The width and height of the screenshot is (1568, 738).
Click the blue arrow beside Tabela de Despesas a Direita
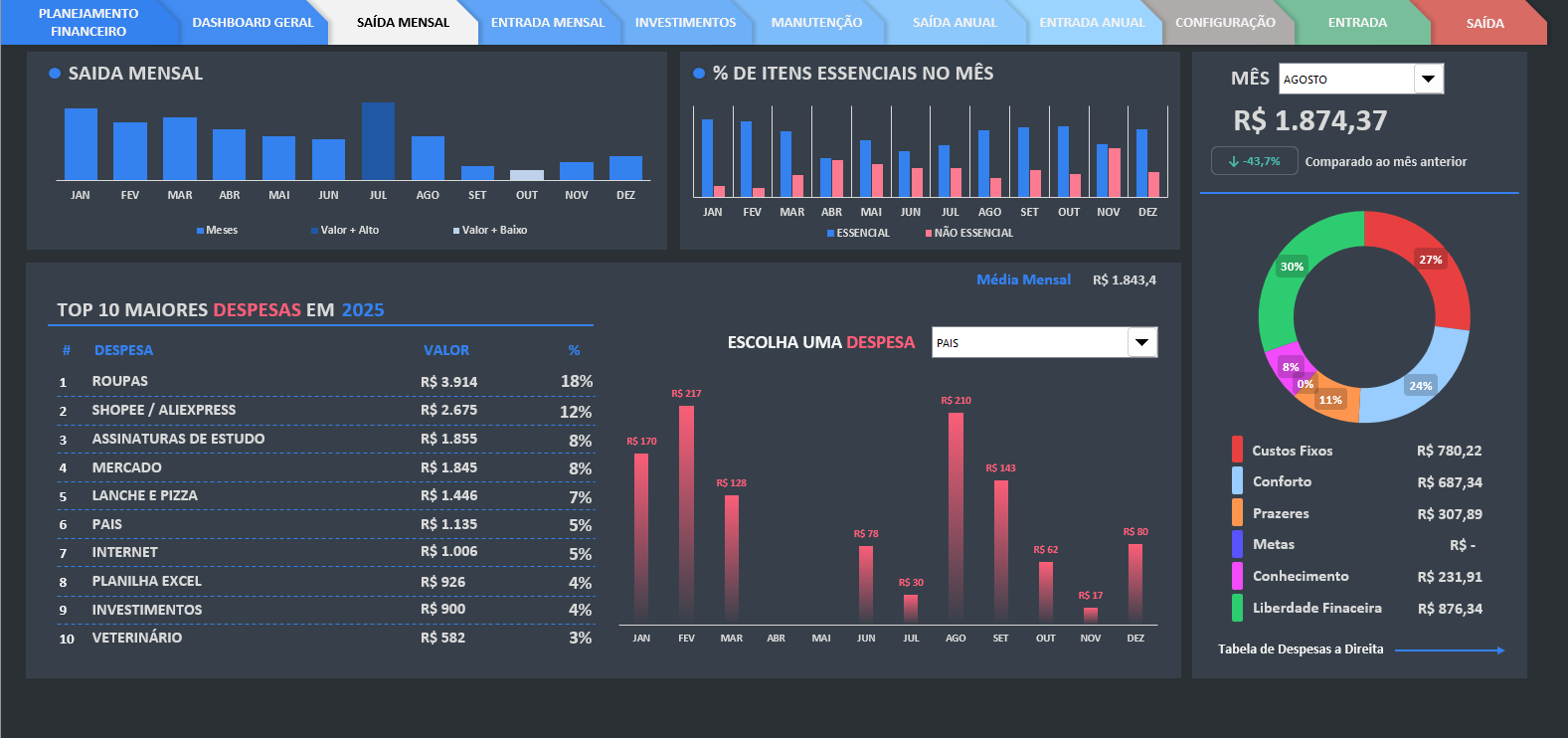click(x=1450, y=650)
